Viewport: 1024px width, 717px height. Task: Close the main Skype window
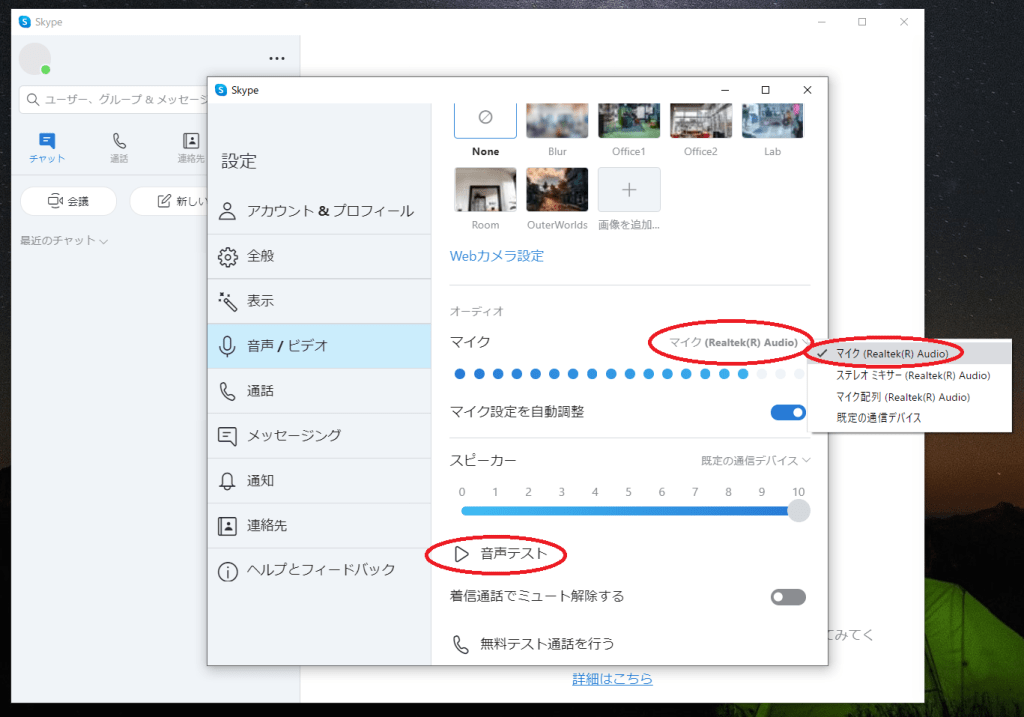point(904,22)
